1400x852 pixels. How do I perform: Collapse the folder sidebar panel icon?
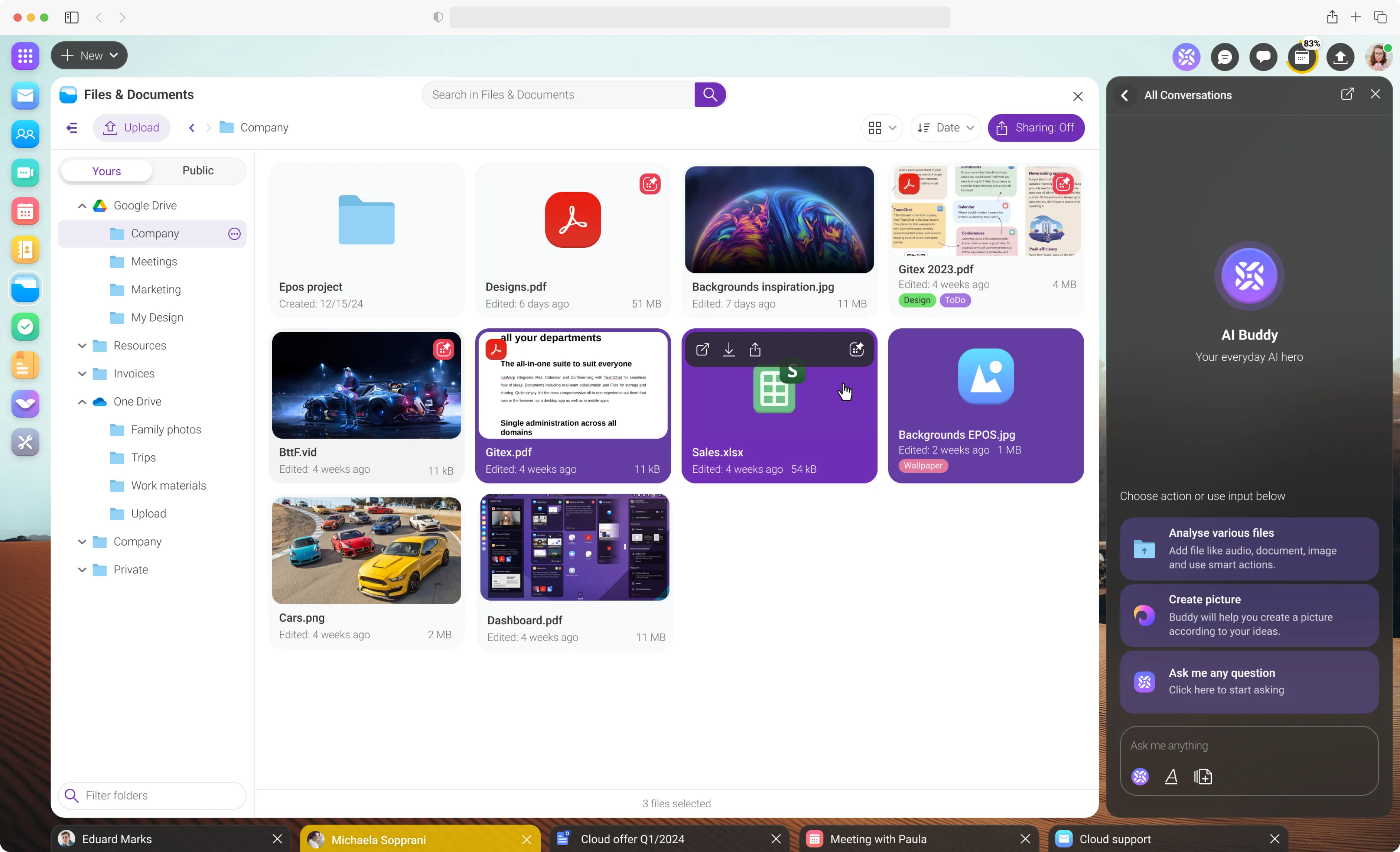pyautogui.click(x=72, y=128)
